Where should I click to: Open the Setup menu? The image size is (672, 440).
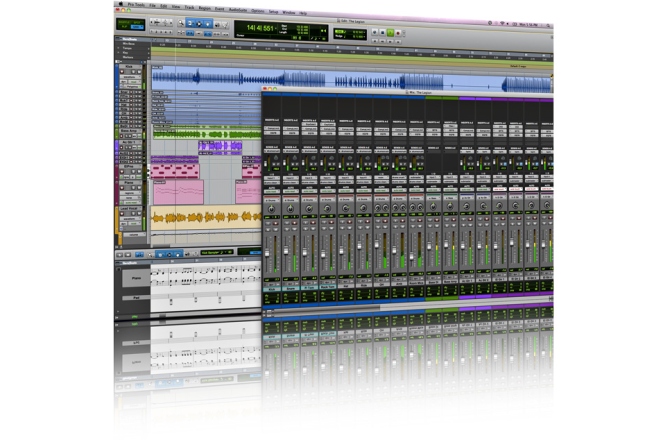273,12
